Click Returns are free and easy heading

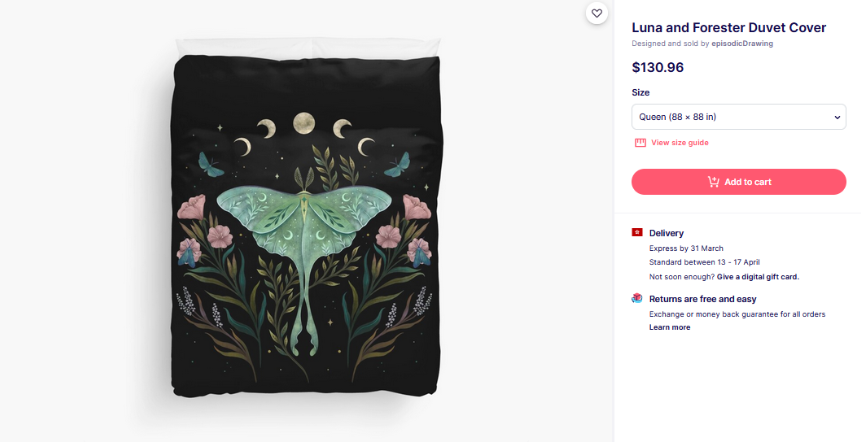[x=702, y=299]
